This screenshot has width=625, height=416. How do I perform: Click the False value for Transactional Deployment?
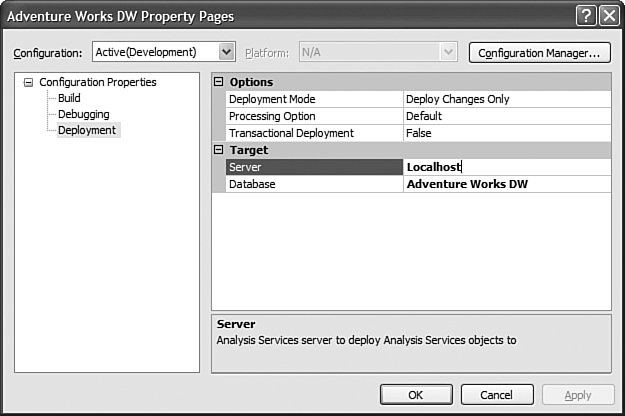507,133
